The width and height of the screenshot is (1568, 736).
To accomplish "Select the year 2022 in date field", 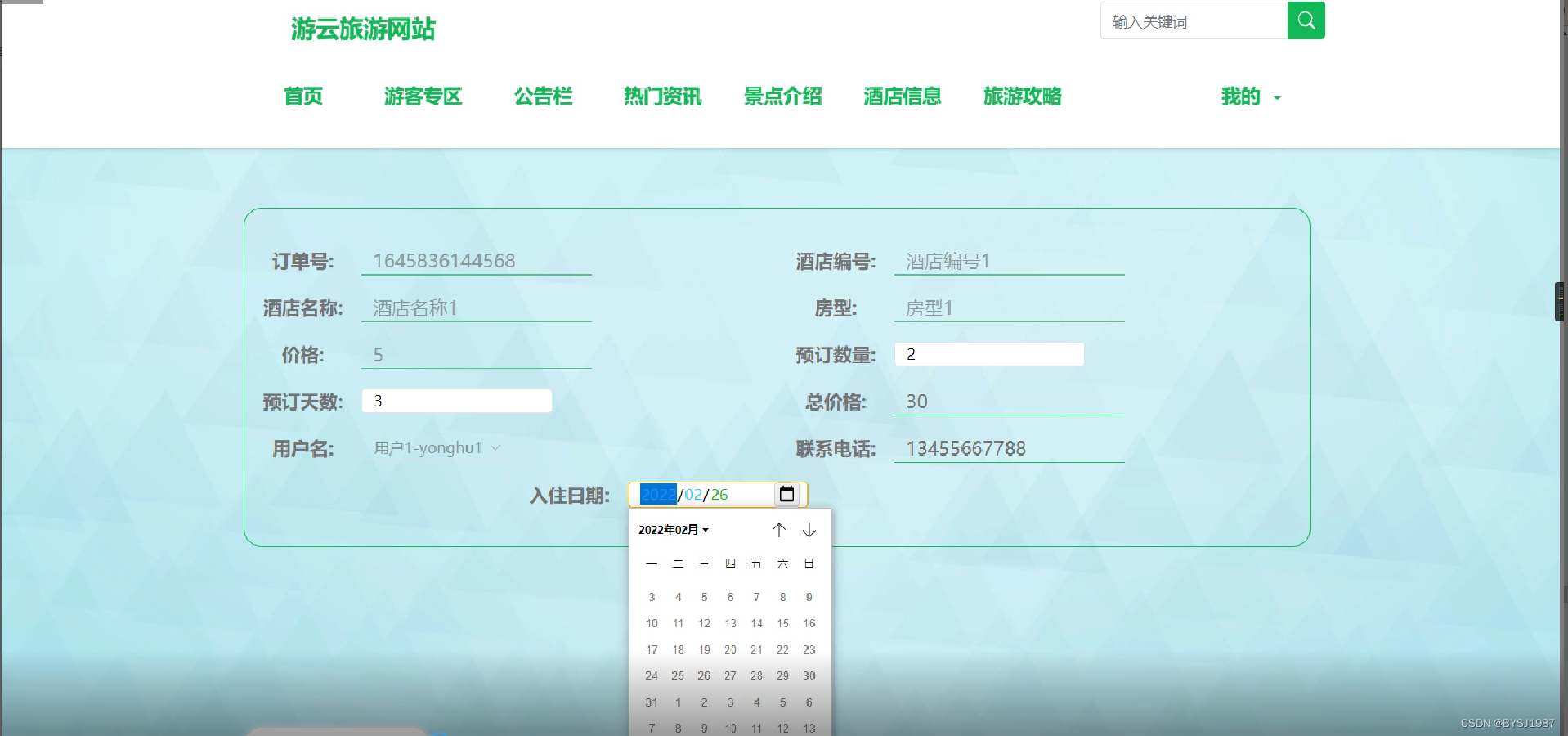I will pos(658,495).
